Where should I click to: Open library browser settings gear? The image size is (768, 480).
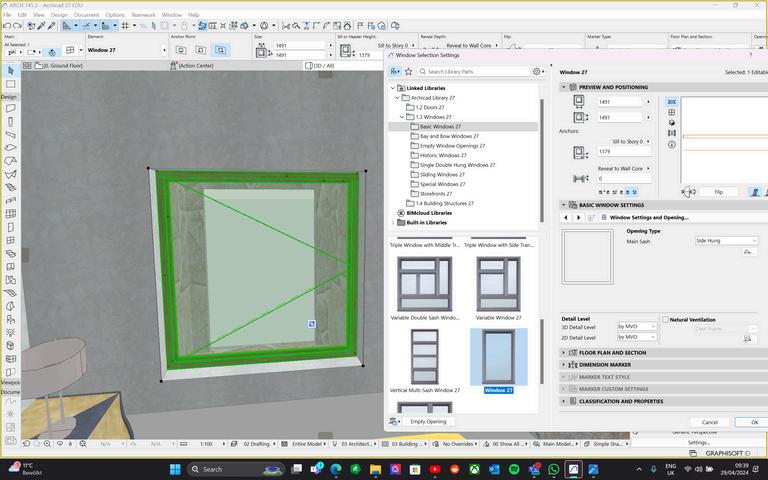(x=538, y=72)
